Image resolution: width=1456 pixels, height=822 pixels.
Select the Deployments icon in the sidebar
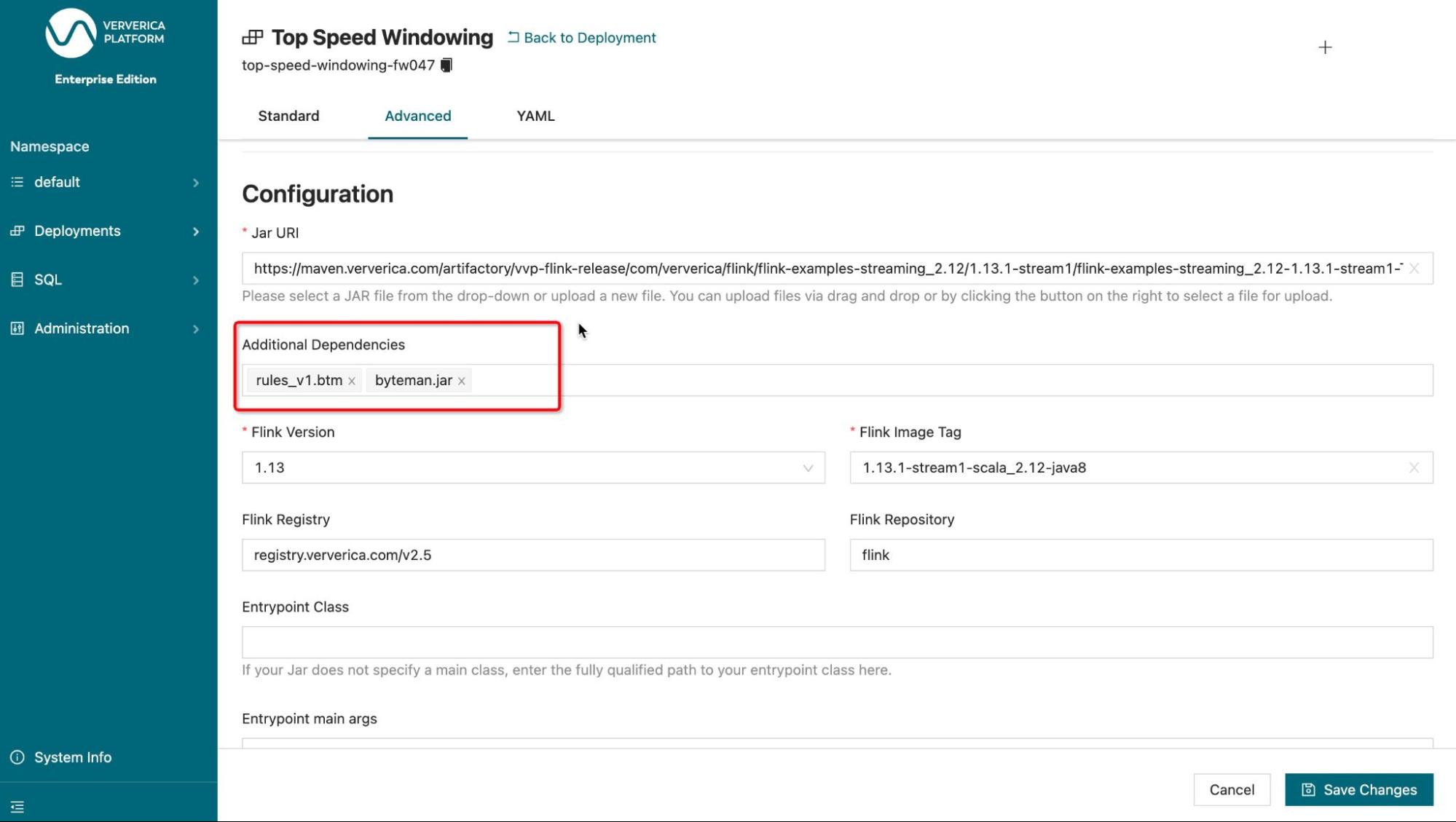click(x=16, y=231)
